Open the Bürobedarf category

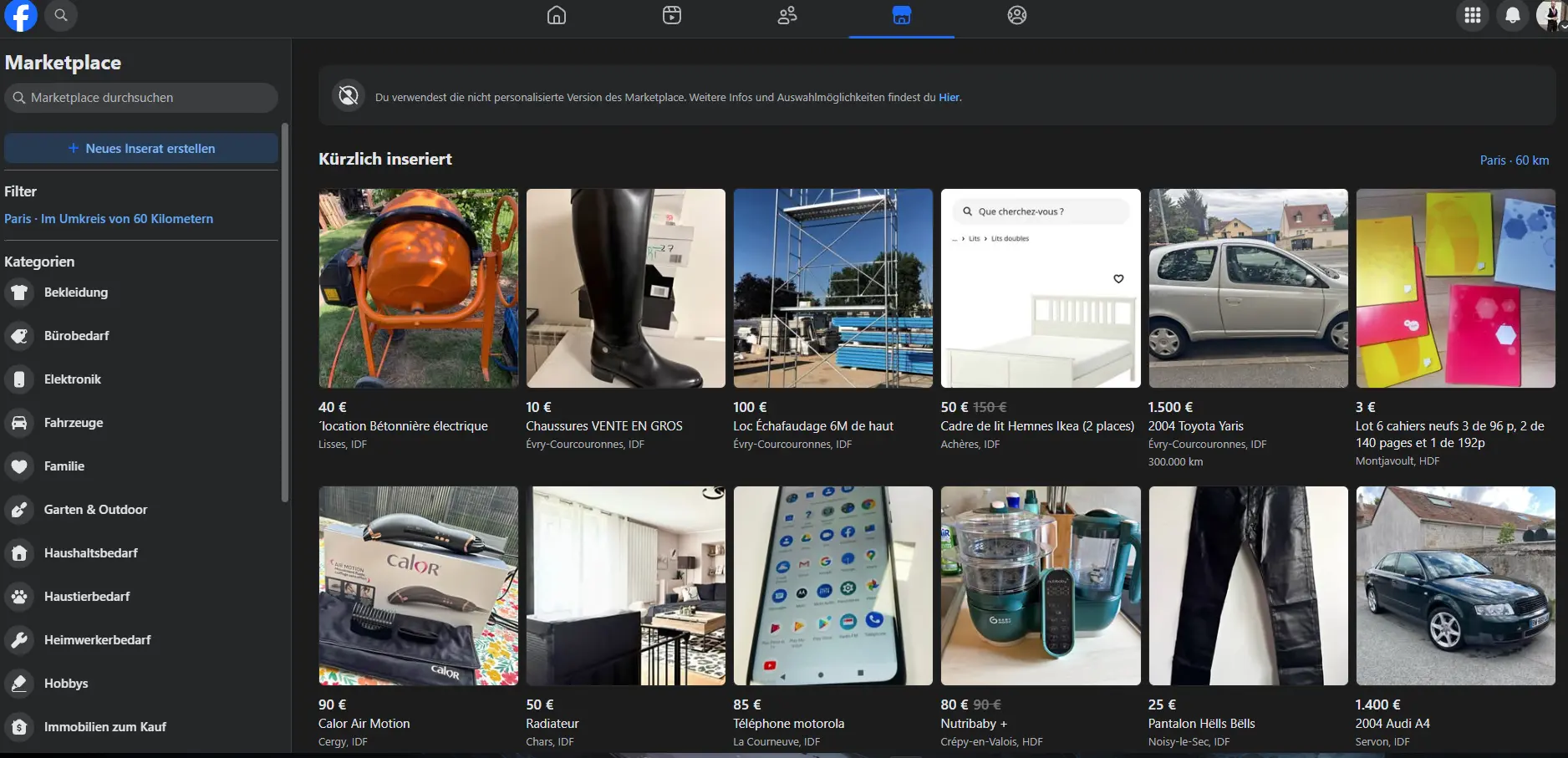[141, 336]
